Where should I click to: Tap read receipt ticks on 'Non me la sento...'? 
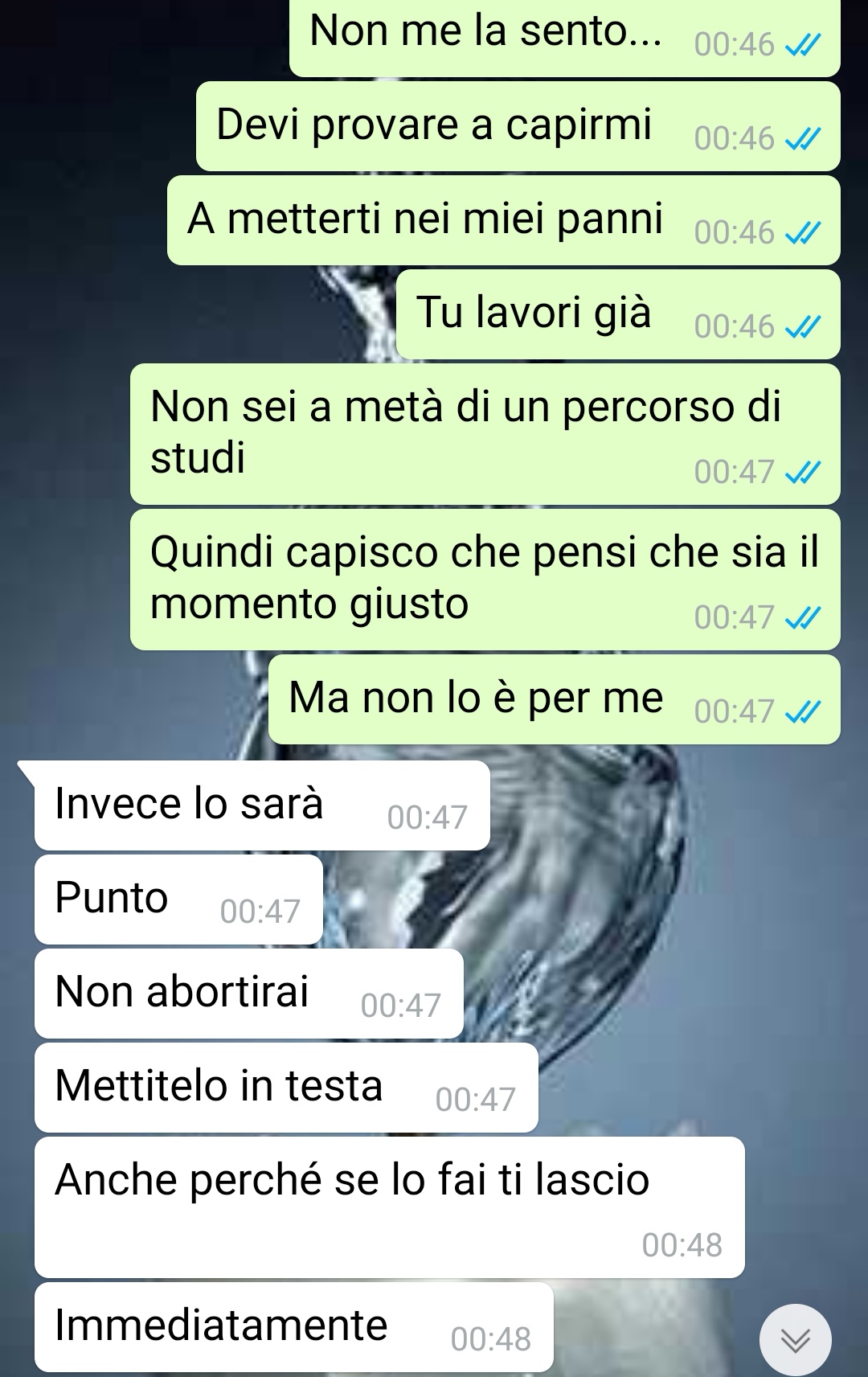coord(802,46)
